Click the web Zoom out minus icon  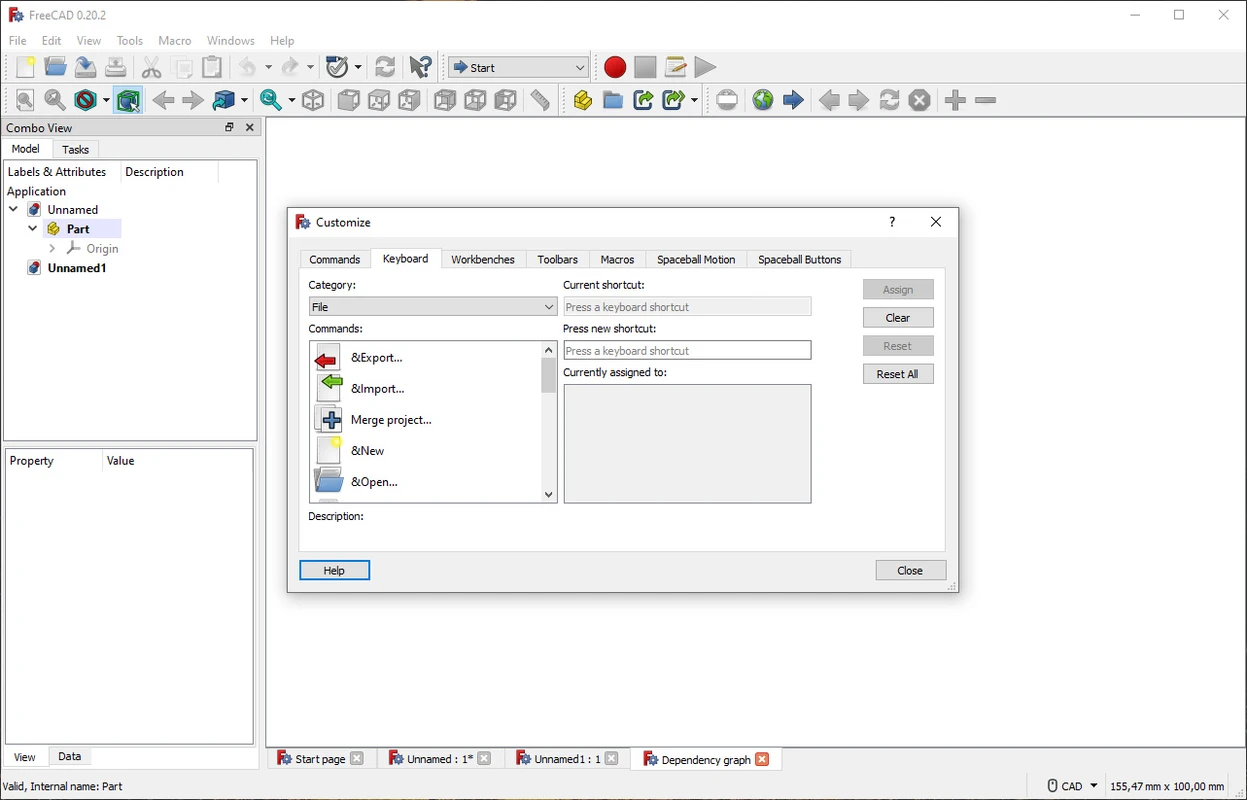(985, 100)
